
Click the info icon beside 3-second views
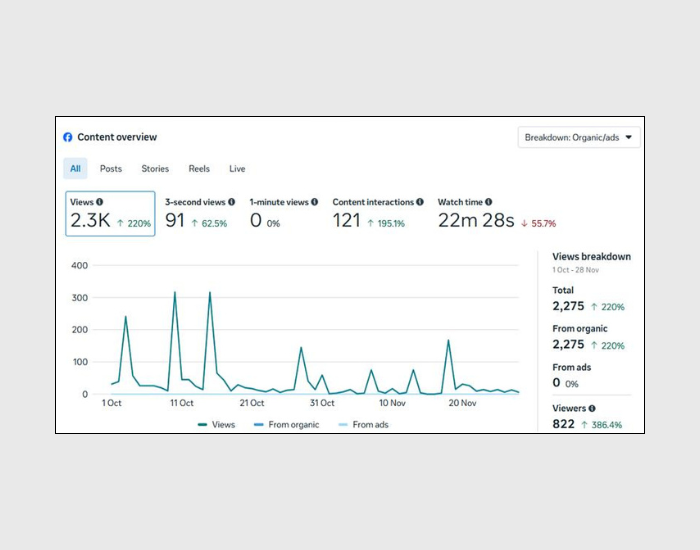(233, 202)
